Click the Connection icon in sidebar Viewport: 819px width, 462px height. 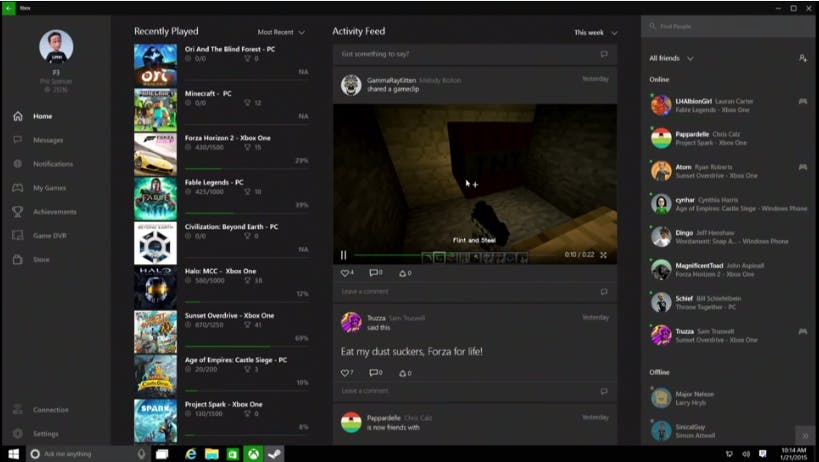[x=18, y=410]
